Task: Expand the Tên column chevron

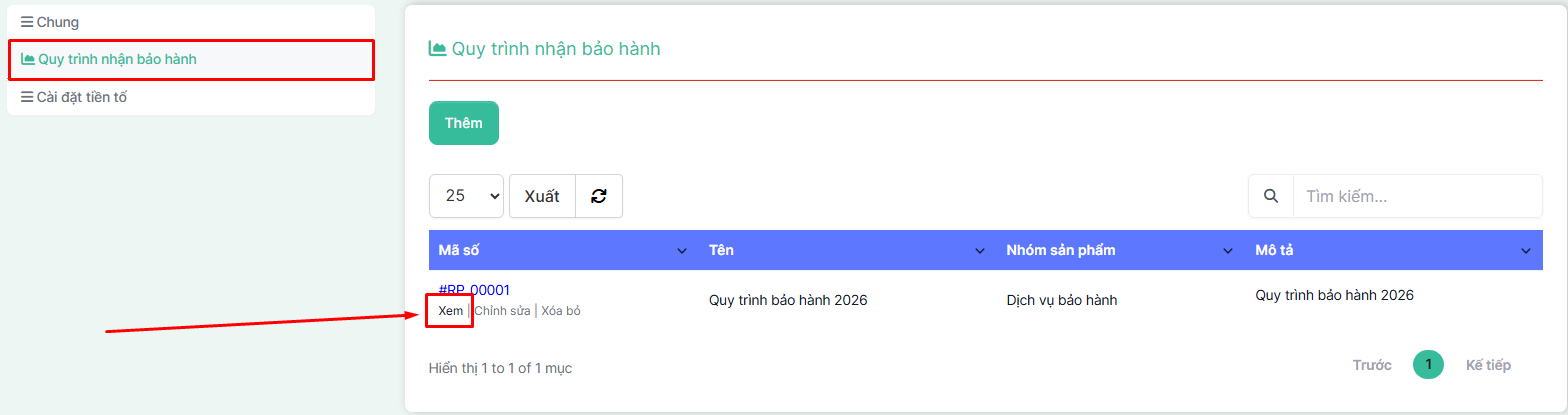Action: [x=980, y=250]
